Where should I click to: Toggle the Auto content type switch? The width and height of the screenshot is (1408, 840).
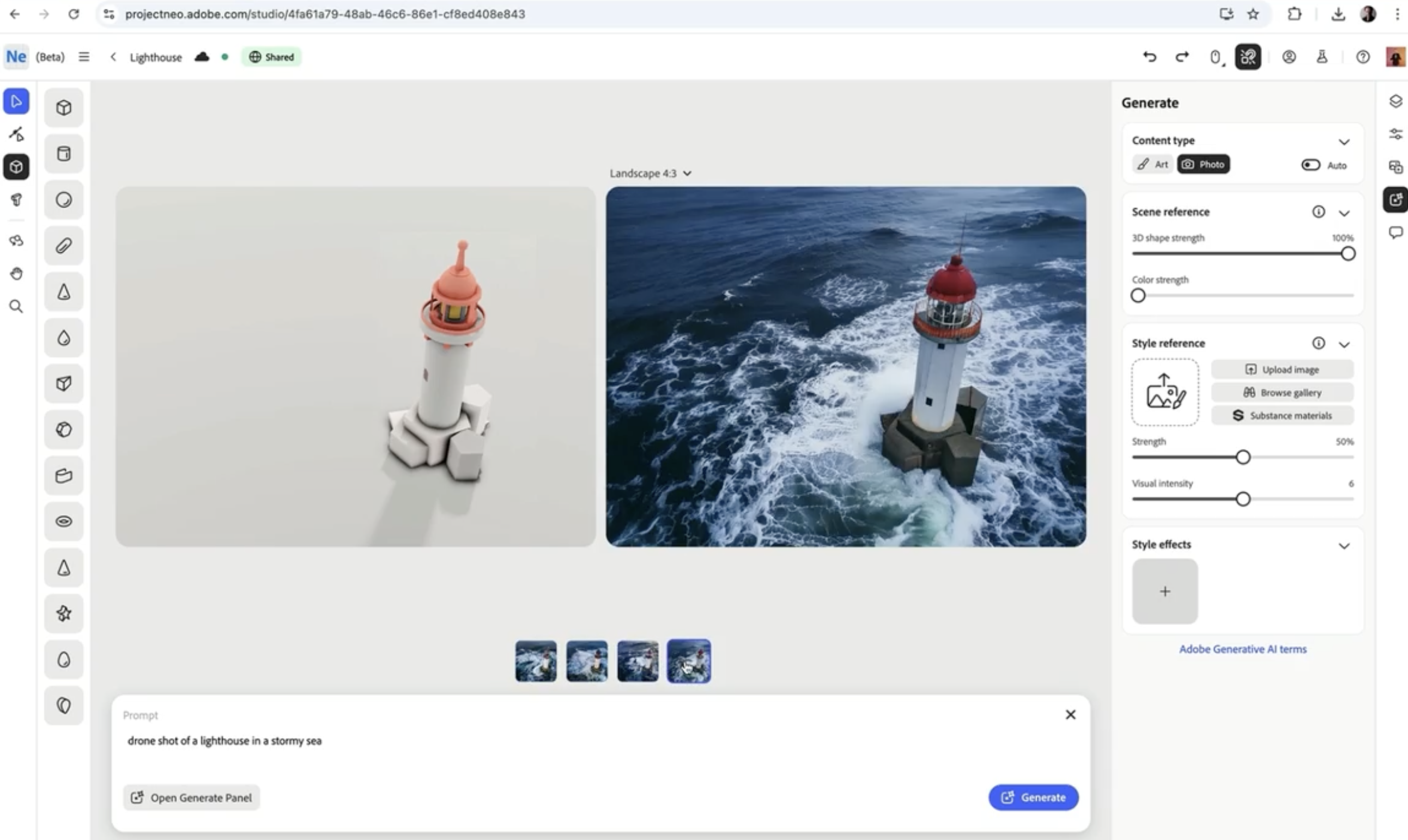1310,165
